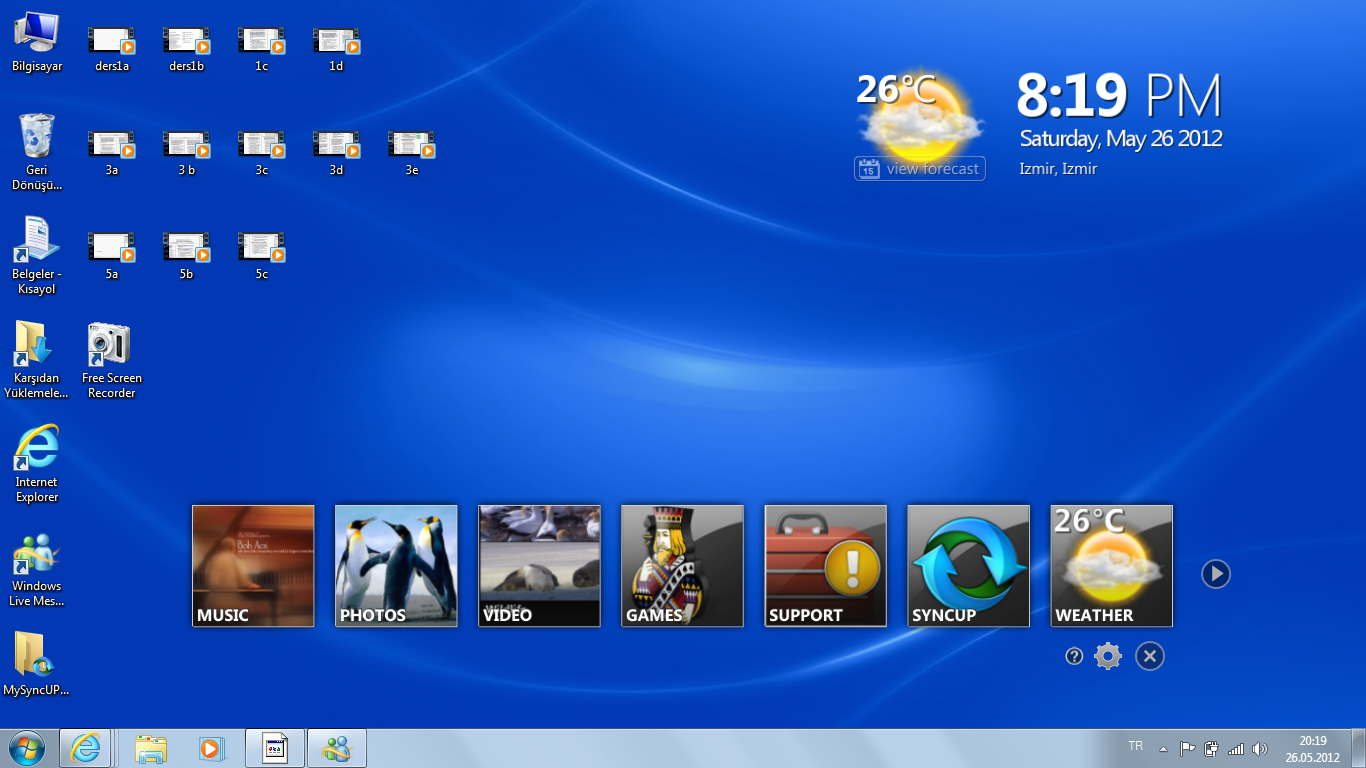
Task: Open the SUPPORT toolbox tile
Action: 825,565
